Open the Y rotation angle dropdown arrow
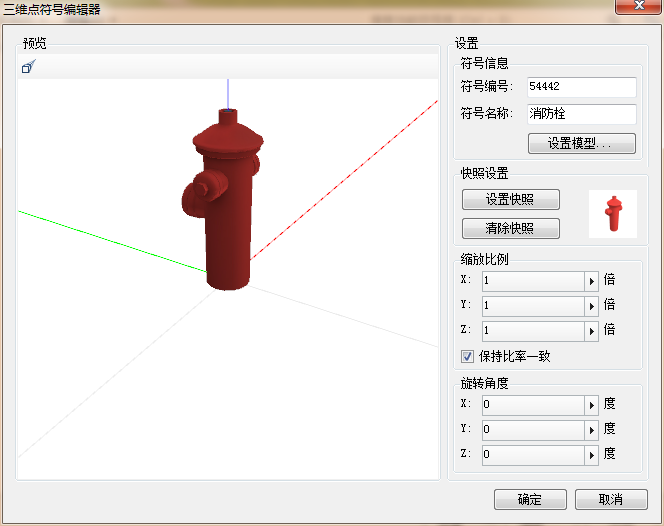The width and height of the screenshot is (664, 526). [x=592, y=430]
